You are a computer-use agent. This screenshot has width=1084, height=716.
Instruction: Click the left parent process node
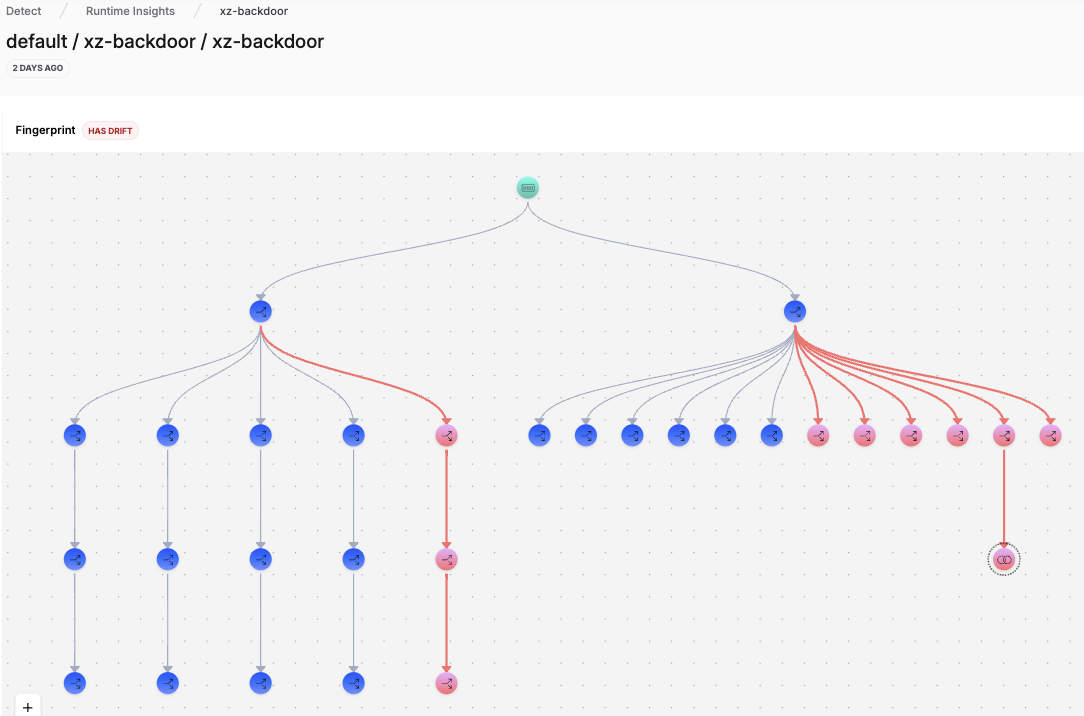pyautogui.click(x=260, y=311)
